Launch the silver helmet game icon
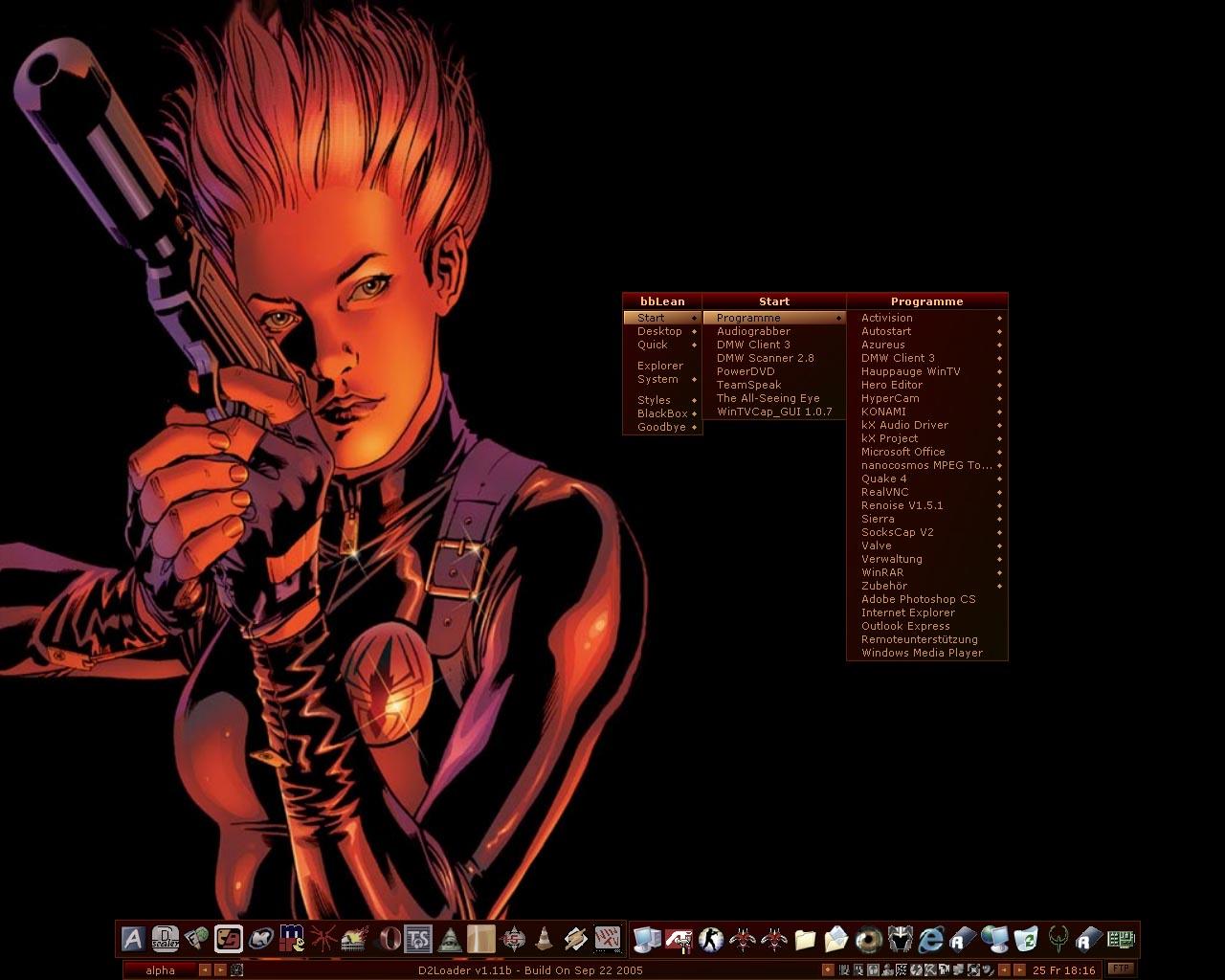Viewport: 1225px width, 980px height. point(901,940)
